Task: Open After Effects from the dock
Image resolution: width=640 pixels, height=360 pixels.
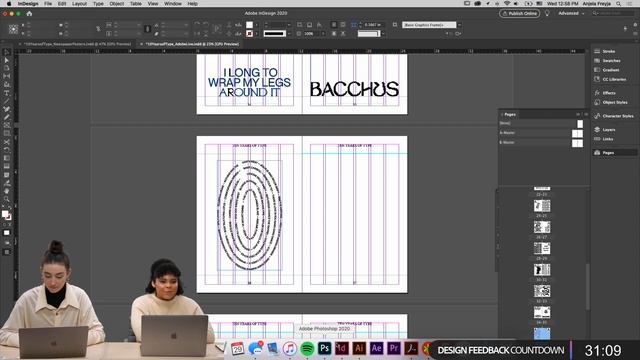Action: [x=376, y=348]
